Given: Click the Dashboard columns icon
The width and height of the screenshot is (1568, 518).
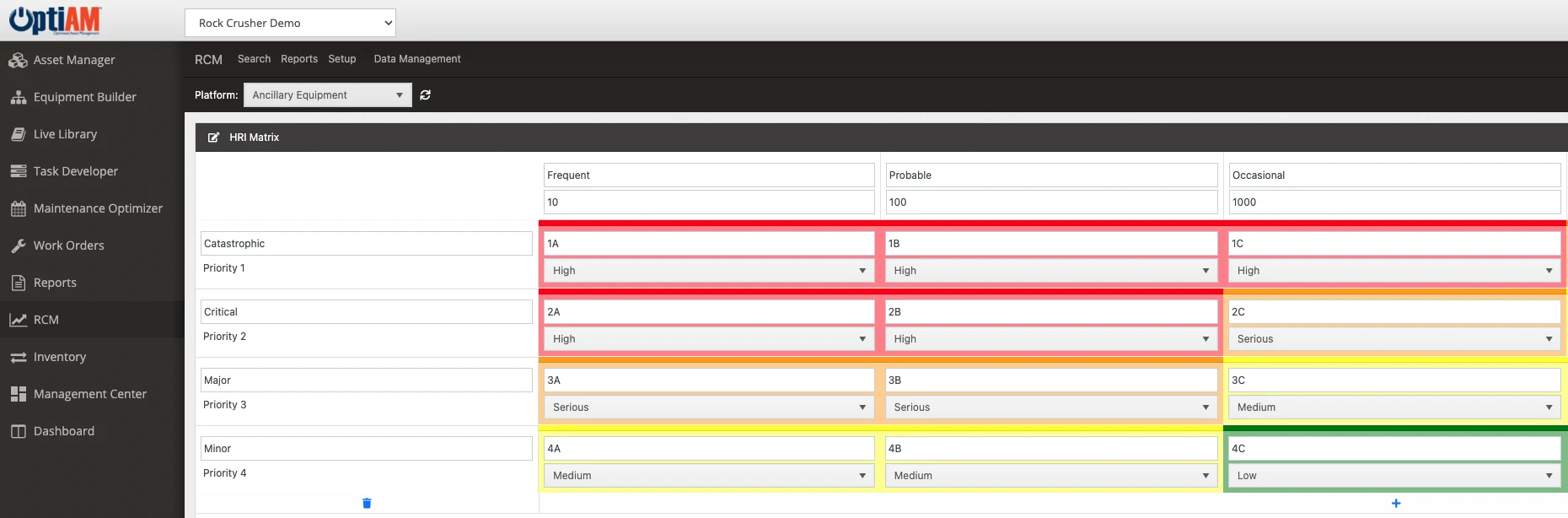Looking at the screenshot, I should point(18,431).
